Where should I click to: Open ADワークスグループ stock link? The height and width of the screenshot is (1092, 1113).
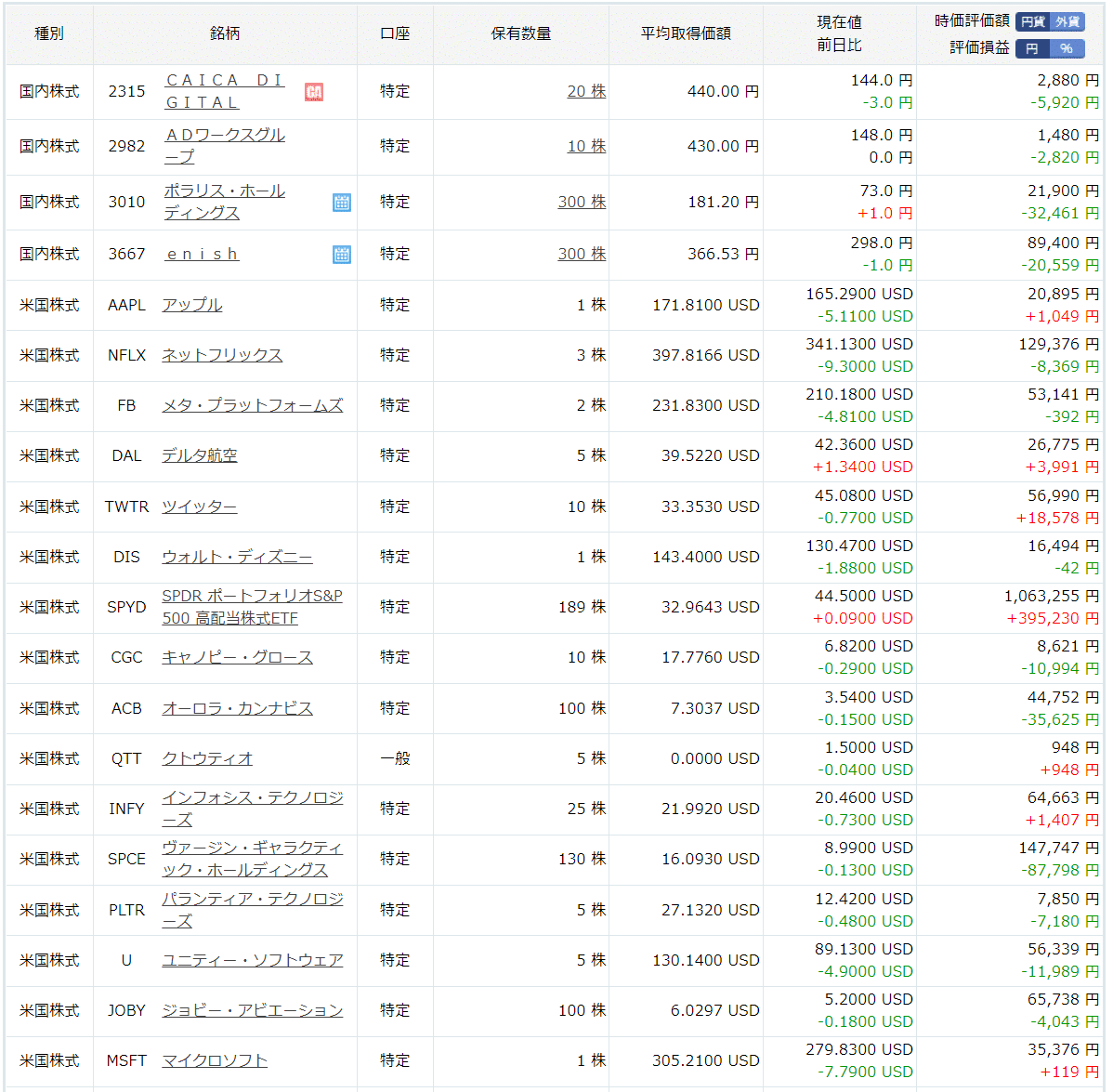(x=224, y=146)
